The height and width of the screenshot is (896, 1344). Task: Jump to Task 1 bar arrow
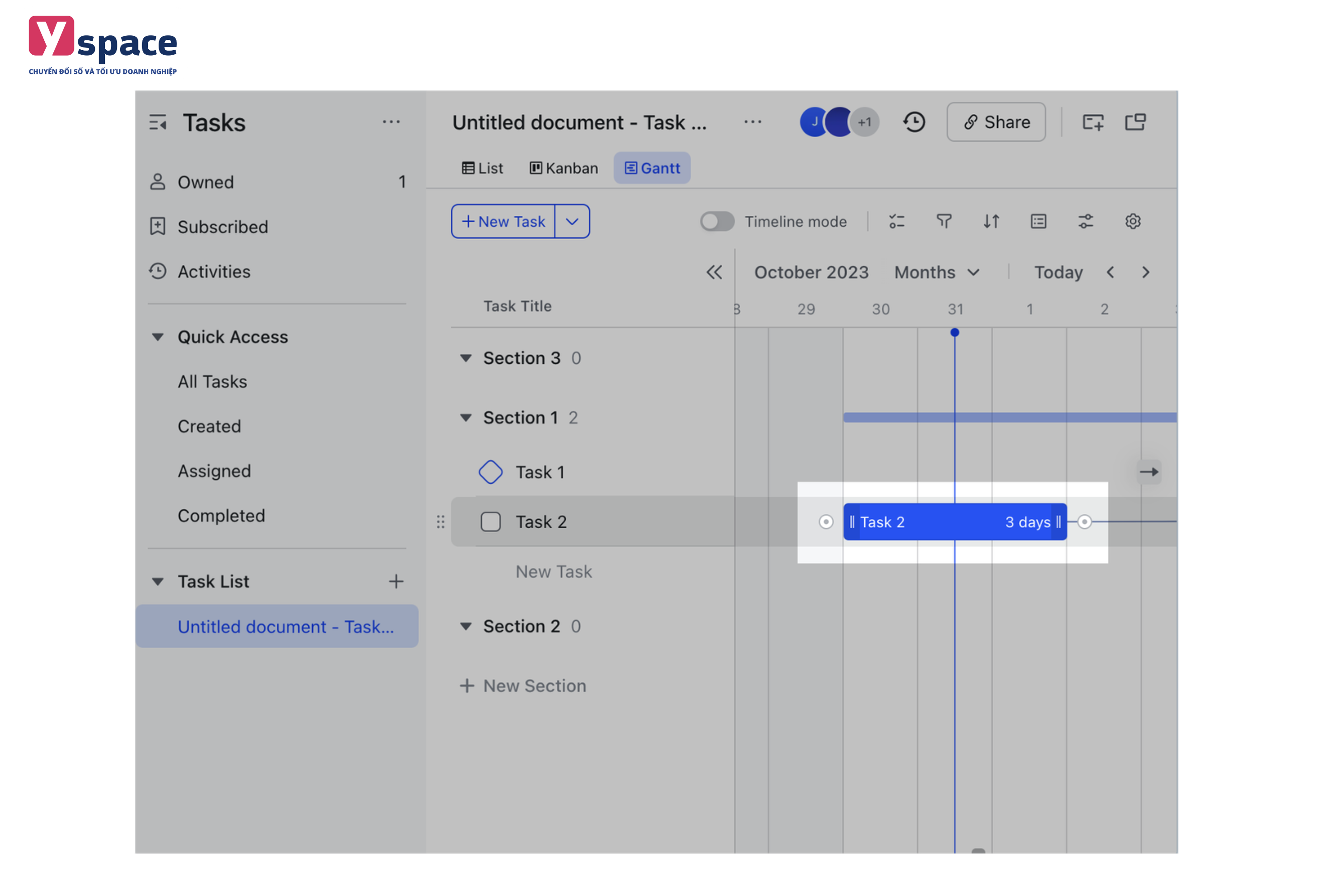(x=1149, y=472)
